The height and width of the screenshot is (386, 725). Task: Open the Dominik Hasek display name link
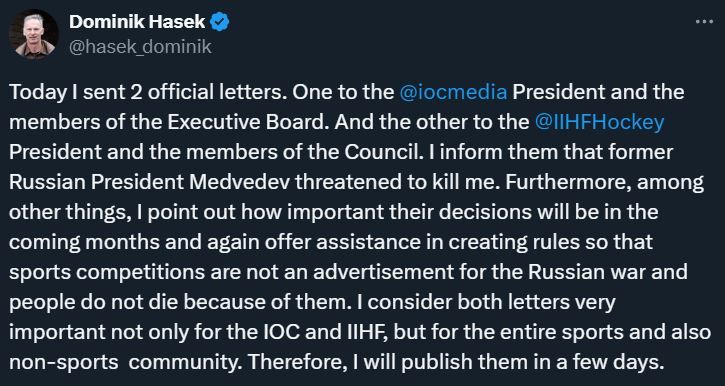point(137,22)
